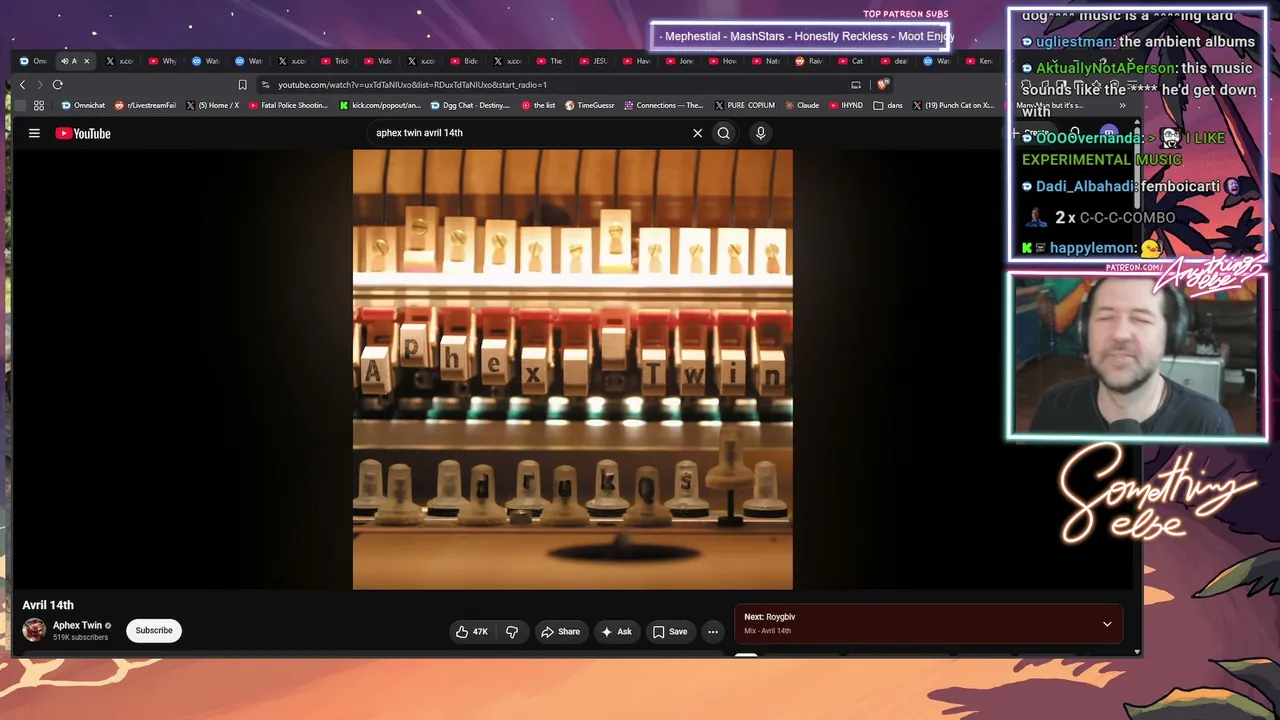Open the Aphex Twin channel name link
This screenshot has height=720, width=1280.
tap(77, 625)
